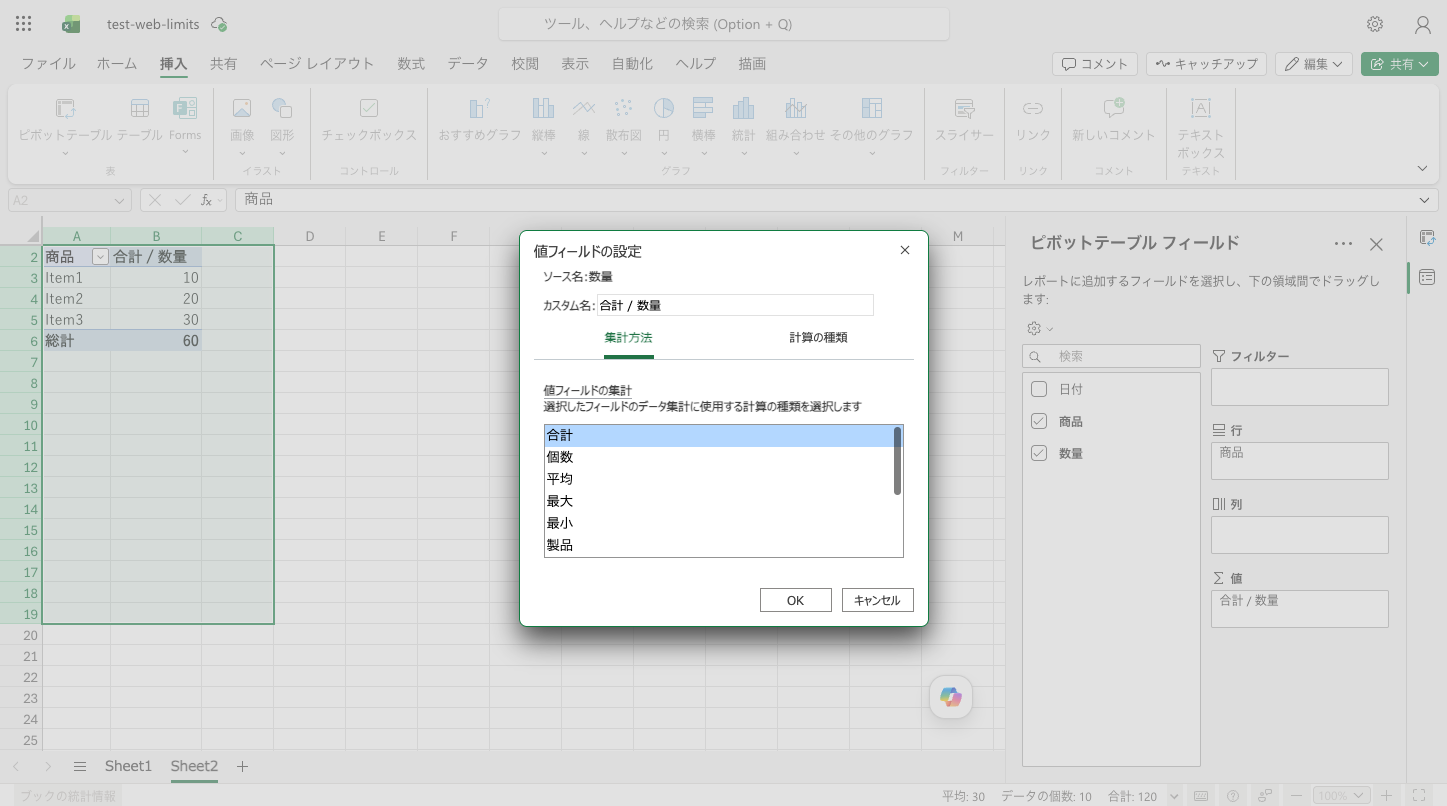Click the summary list scrollbar thumb
The width and height of the screenshot is (1447, 806).
point(898,461)
